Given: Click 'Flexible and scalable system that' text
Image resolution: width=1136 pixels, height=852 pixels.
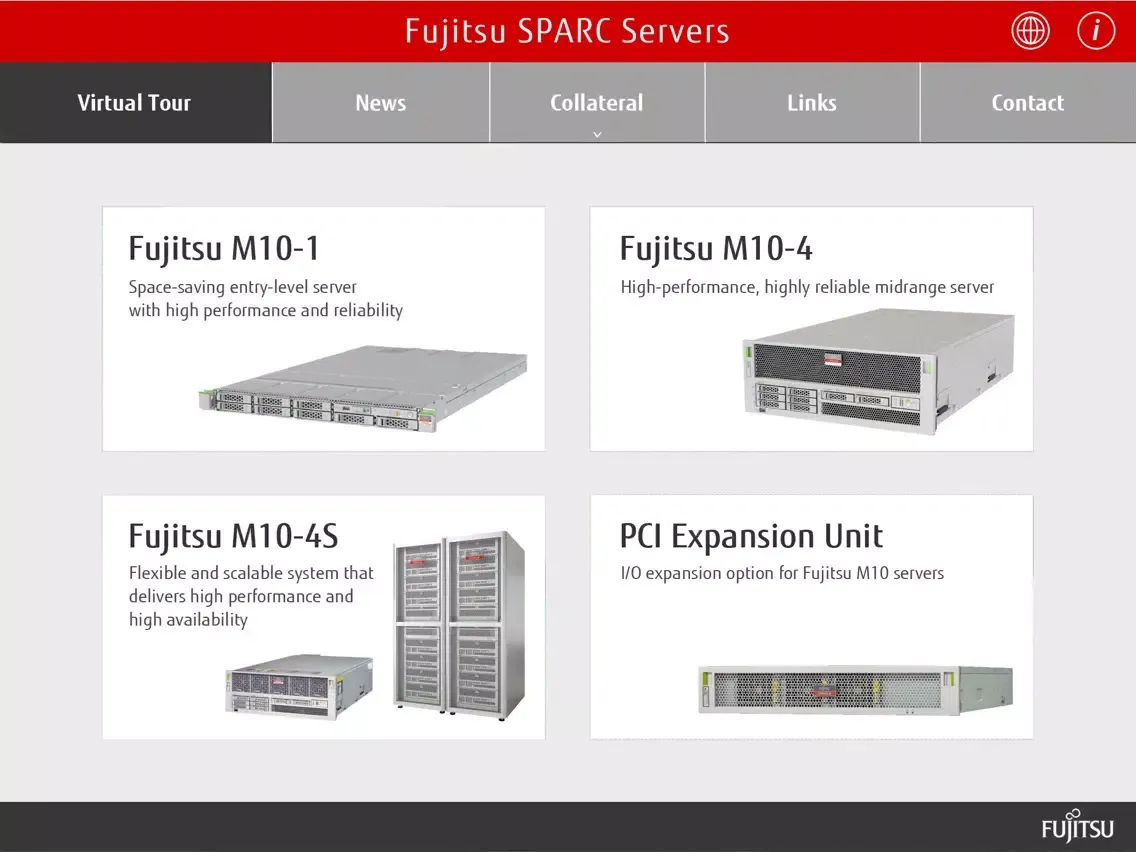Looking at the screenshot, I should [x=251, y=573].
